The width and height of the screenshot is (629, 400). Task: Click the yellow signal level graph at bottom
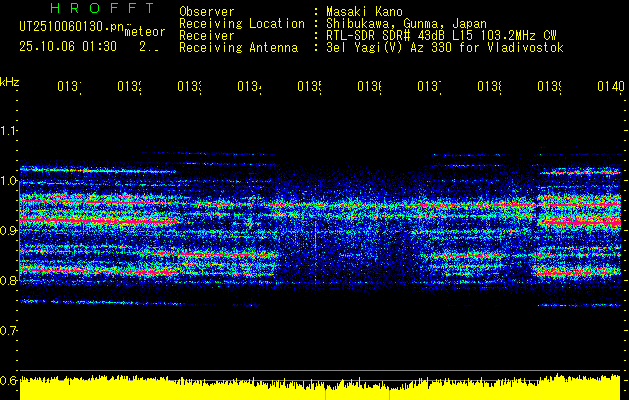[x=320, y=388]
